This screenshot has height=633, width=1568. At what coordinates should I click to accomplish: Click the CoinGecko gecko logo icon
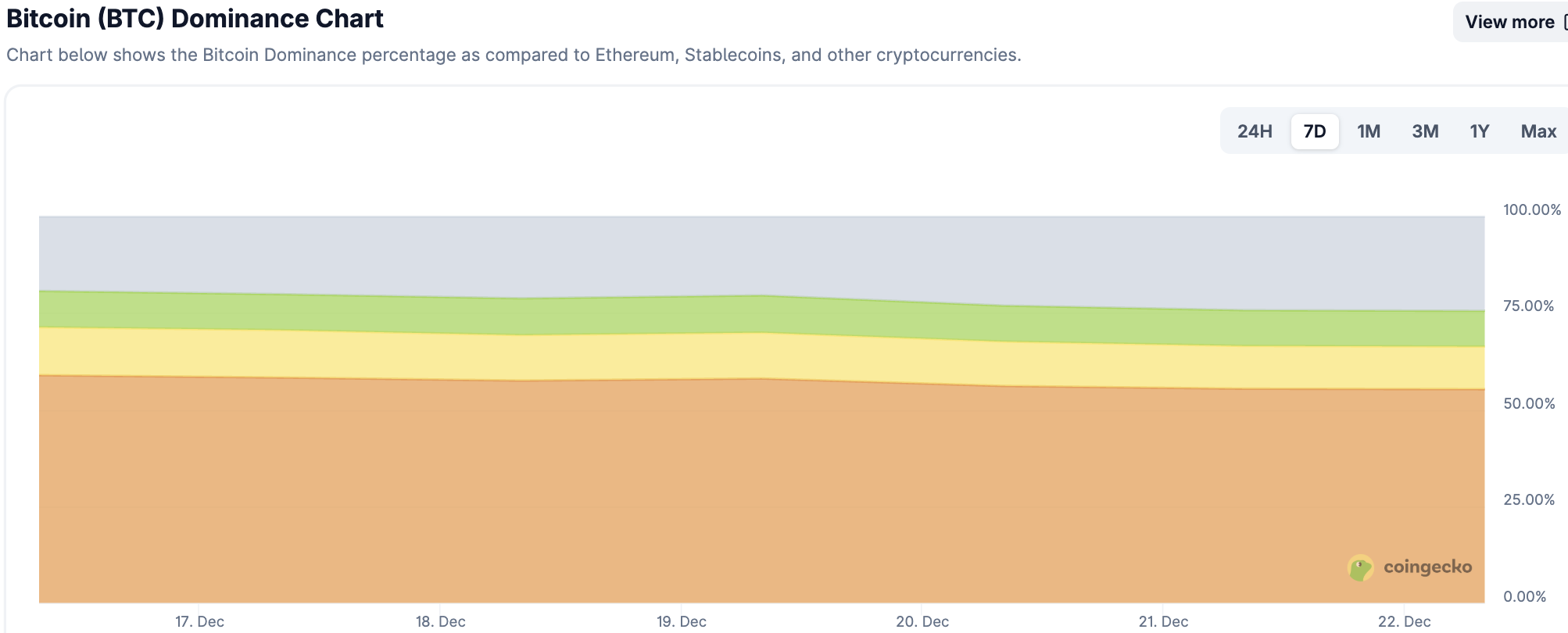point(1360,567)
